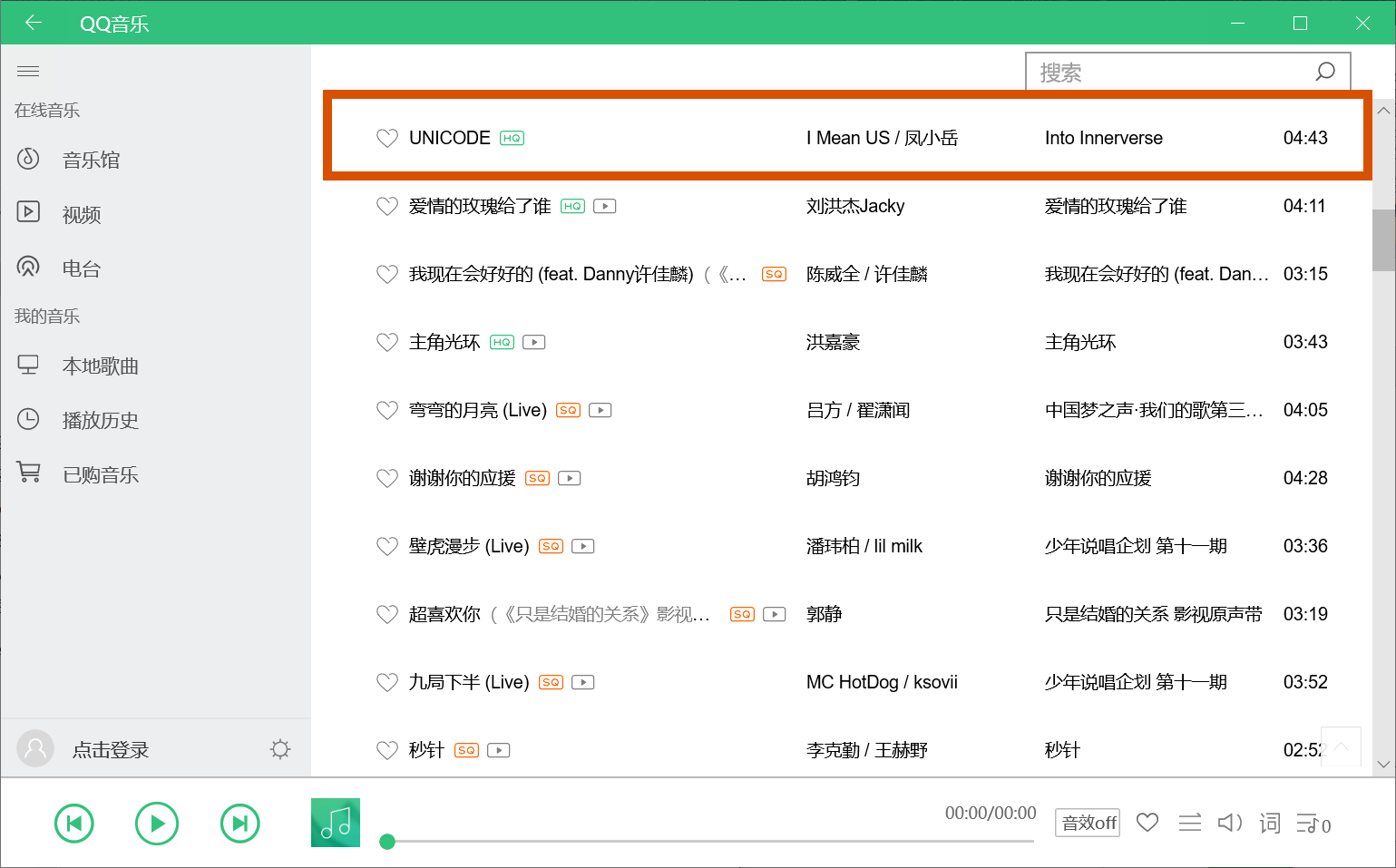Open the play queue icon
The width and height of the screenshot is (1396, 868).
coord(1312,824)
